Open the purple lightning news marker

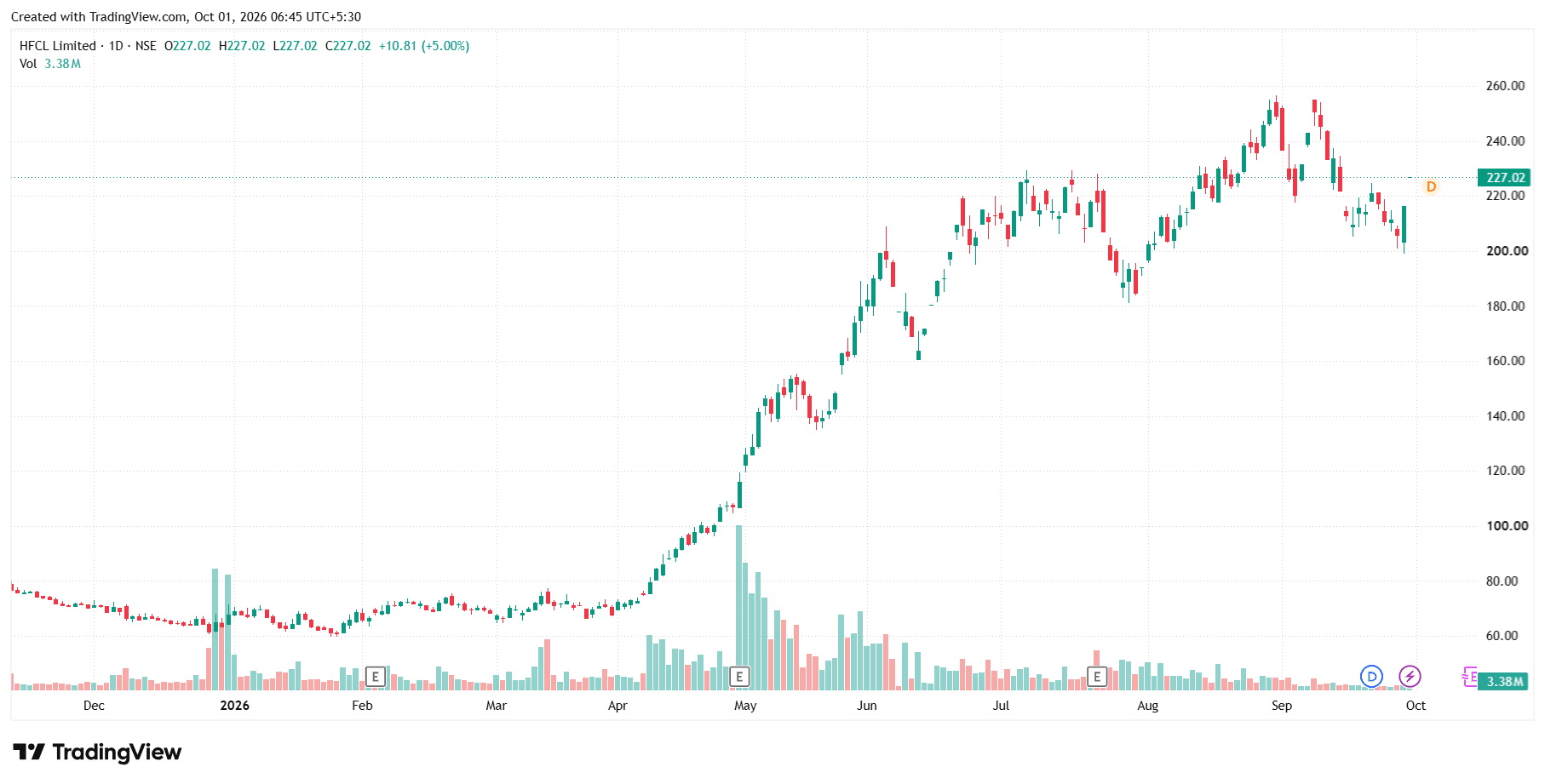pyautogui.click(x=1410, y=677)
